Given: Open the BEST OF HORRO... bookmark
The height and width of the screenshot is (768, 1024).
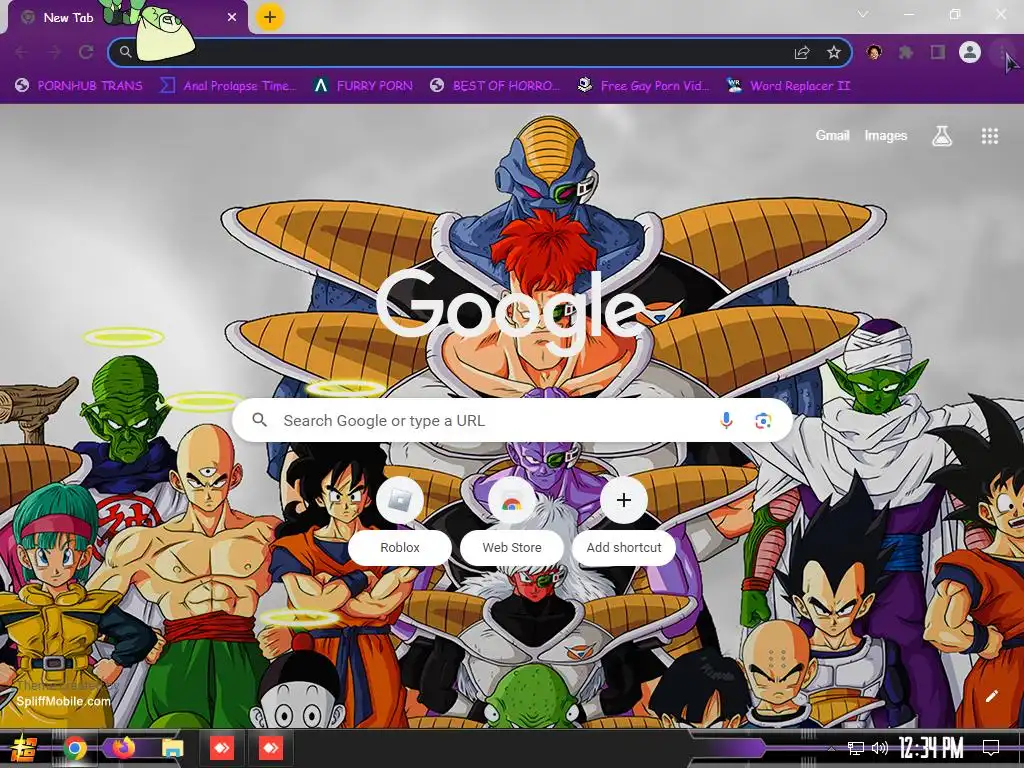Looking at the screenshot, I should point(495,86).
